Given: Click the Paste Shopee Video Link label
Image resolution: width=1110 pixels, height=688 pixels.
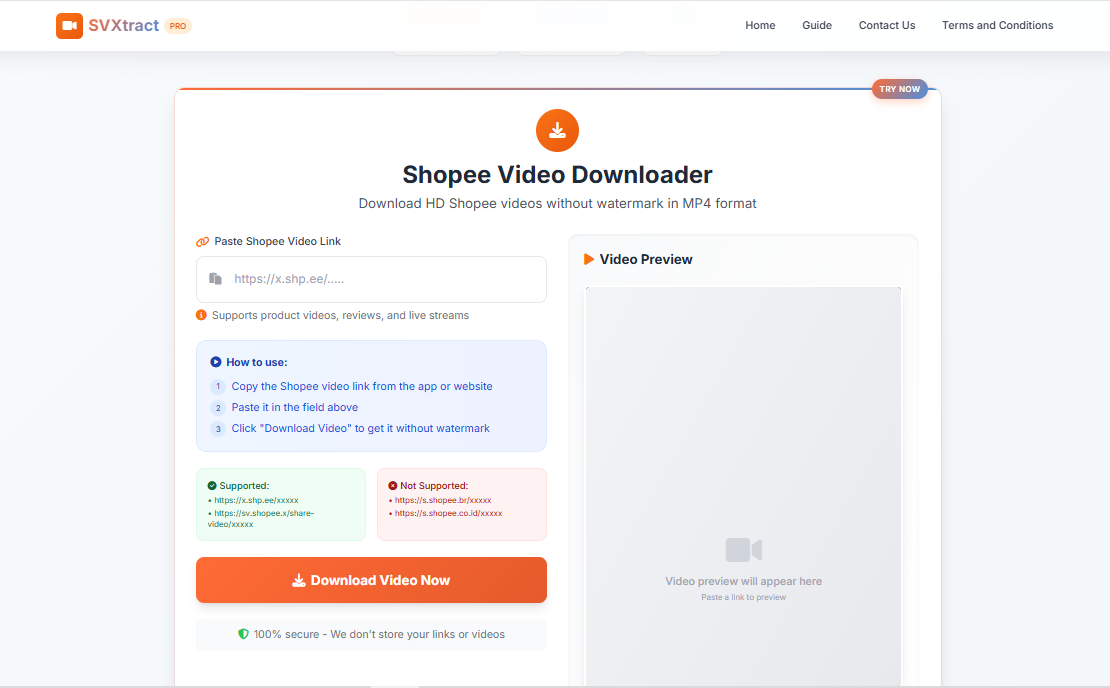Looking at the screenshot, I should click(x=278, y=241).
